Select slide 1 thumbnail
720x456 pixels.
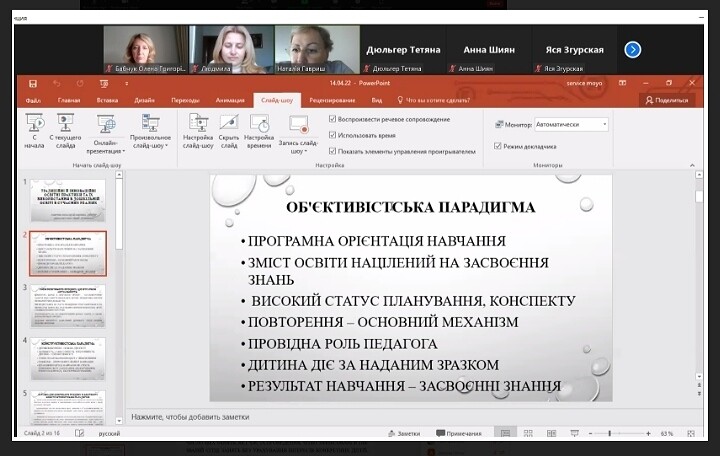(68, 201)
